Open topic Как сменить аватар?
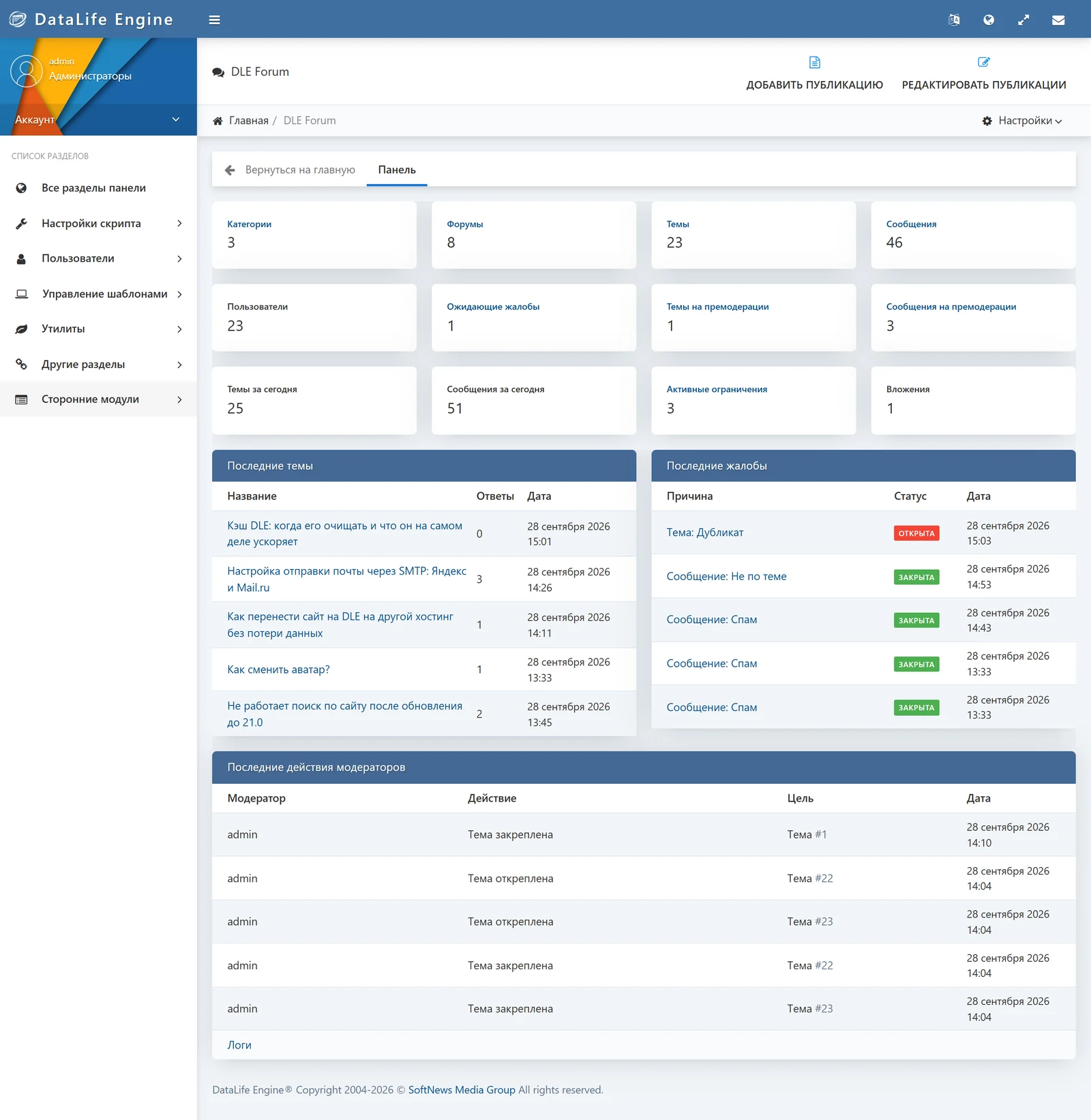The height and width of the screenshot is (1120, 1091). click(278, 669)
